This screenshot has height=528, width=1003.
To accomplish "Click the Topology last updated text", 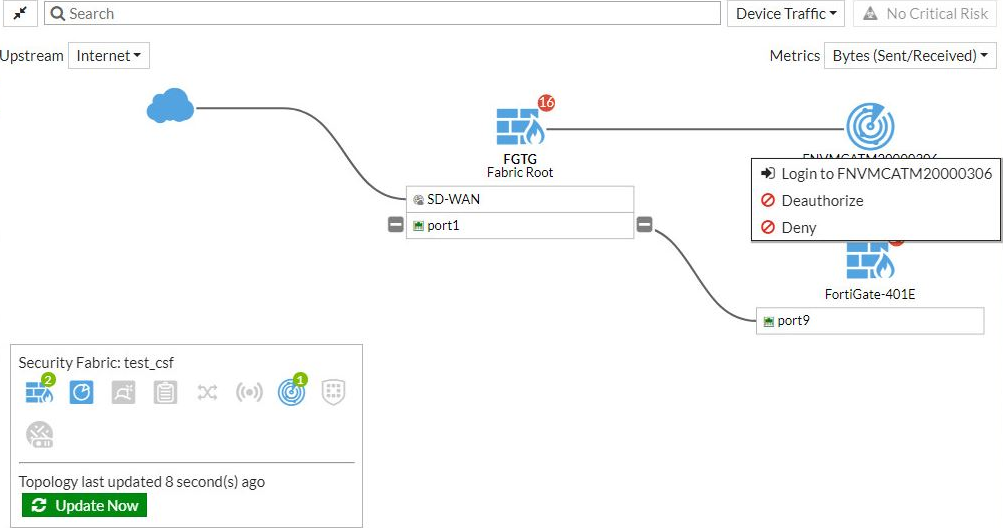I will 141,481.
